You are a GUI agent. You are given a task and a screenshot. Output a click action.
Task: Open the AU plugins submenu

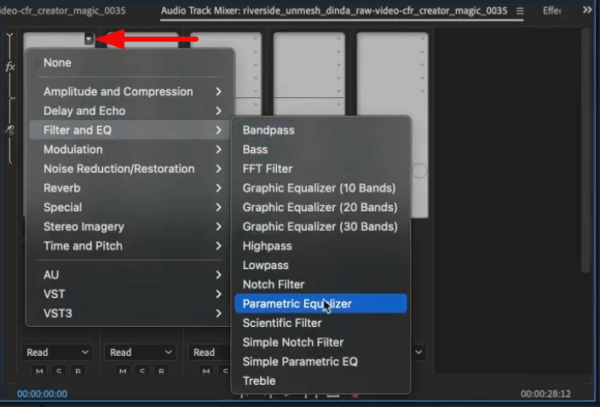pos(130,275)
